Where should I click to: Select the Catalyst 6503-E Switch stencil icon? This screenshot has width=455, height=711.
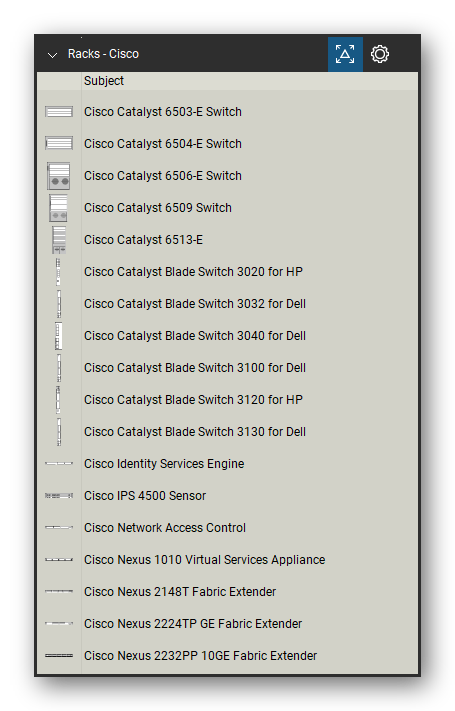[59, 112]
